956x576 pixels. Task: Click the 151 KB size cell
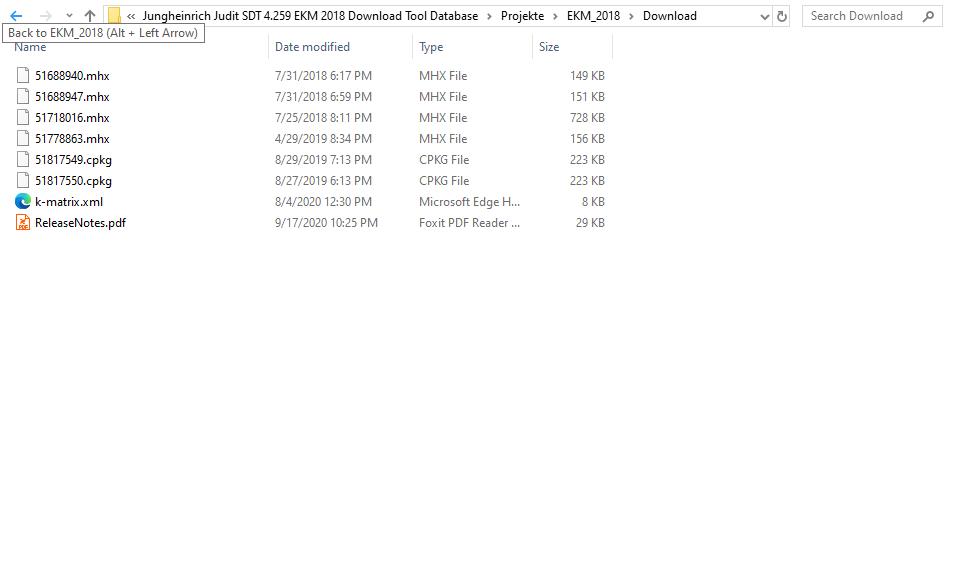point(587,96)
